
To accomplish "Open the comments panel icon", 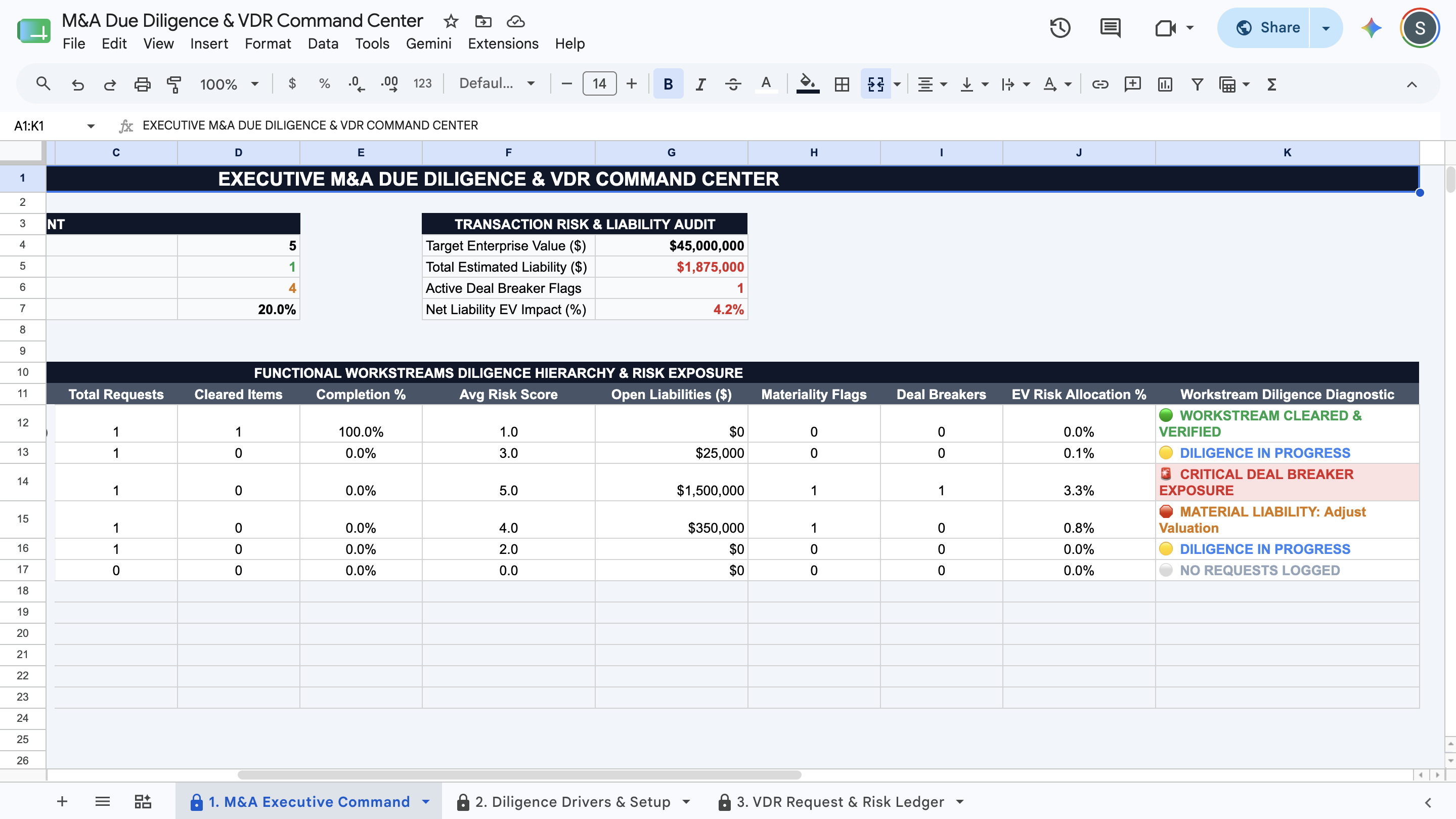I will click(1110, 28).
